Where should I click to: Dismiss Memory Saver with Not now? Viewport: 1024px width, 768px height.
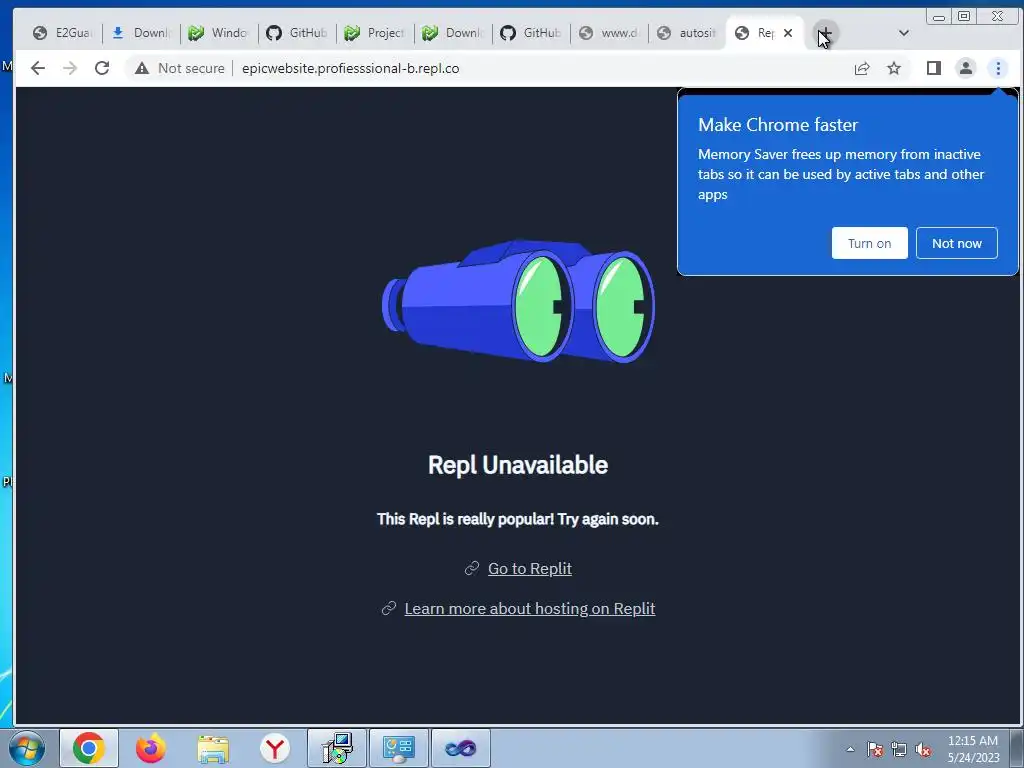pos(957,243)
